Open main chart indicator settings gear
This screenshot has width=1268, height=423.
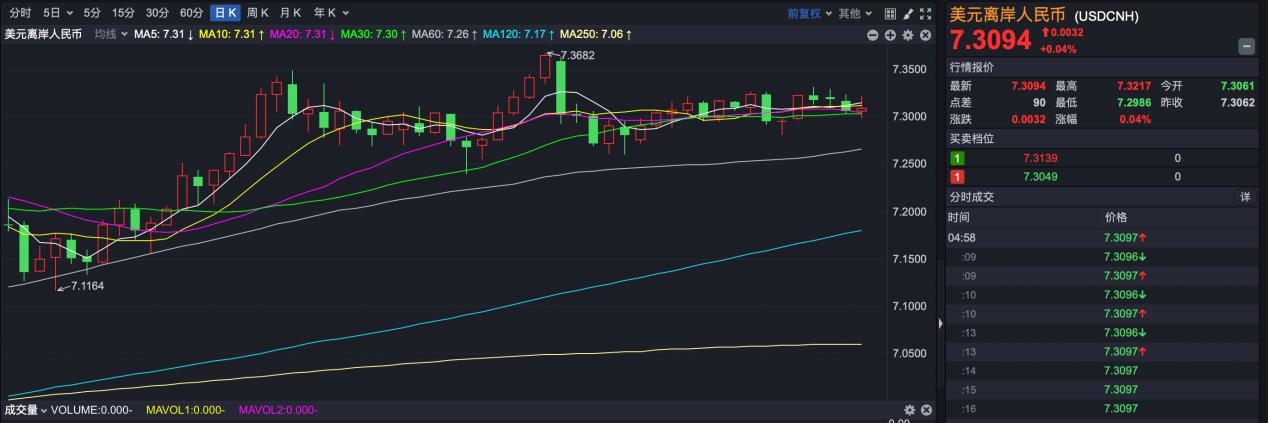(908, 35)
